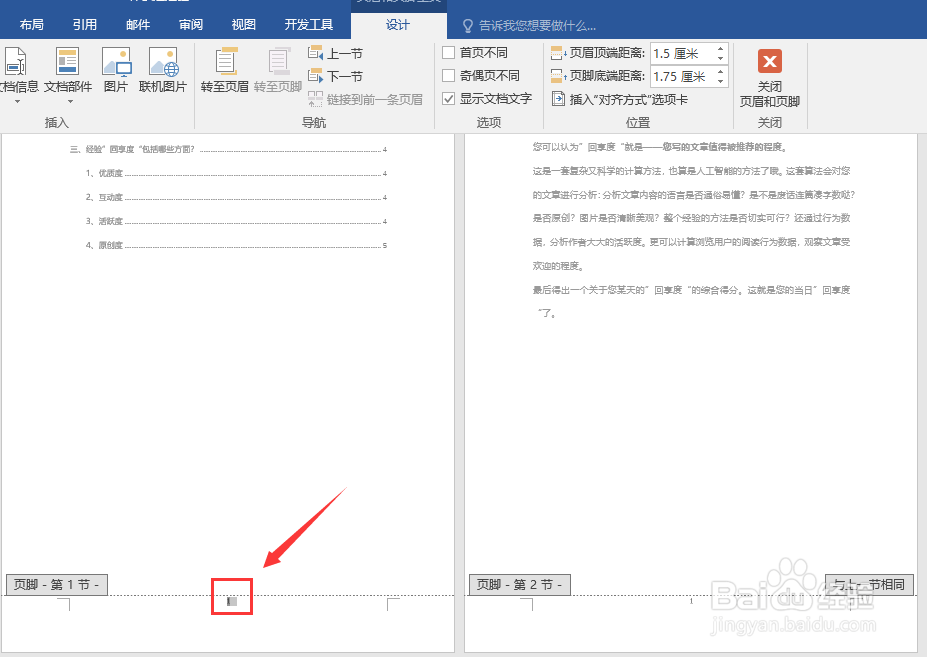The image size is (927, 657).
Task: Click 转至页眉 to go to header
Action: click(x=224, y=70)
